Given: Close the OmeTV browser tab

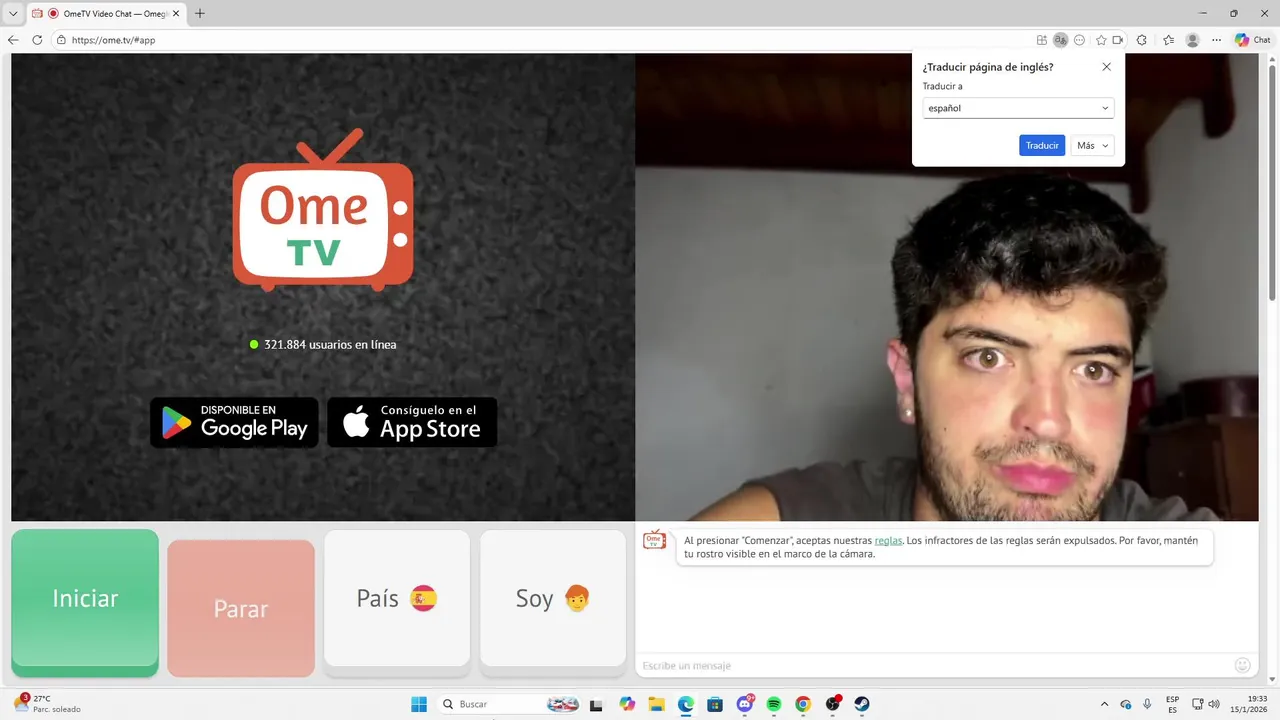Looking at the screenshot, I should pos(176,14).
